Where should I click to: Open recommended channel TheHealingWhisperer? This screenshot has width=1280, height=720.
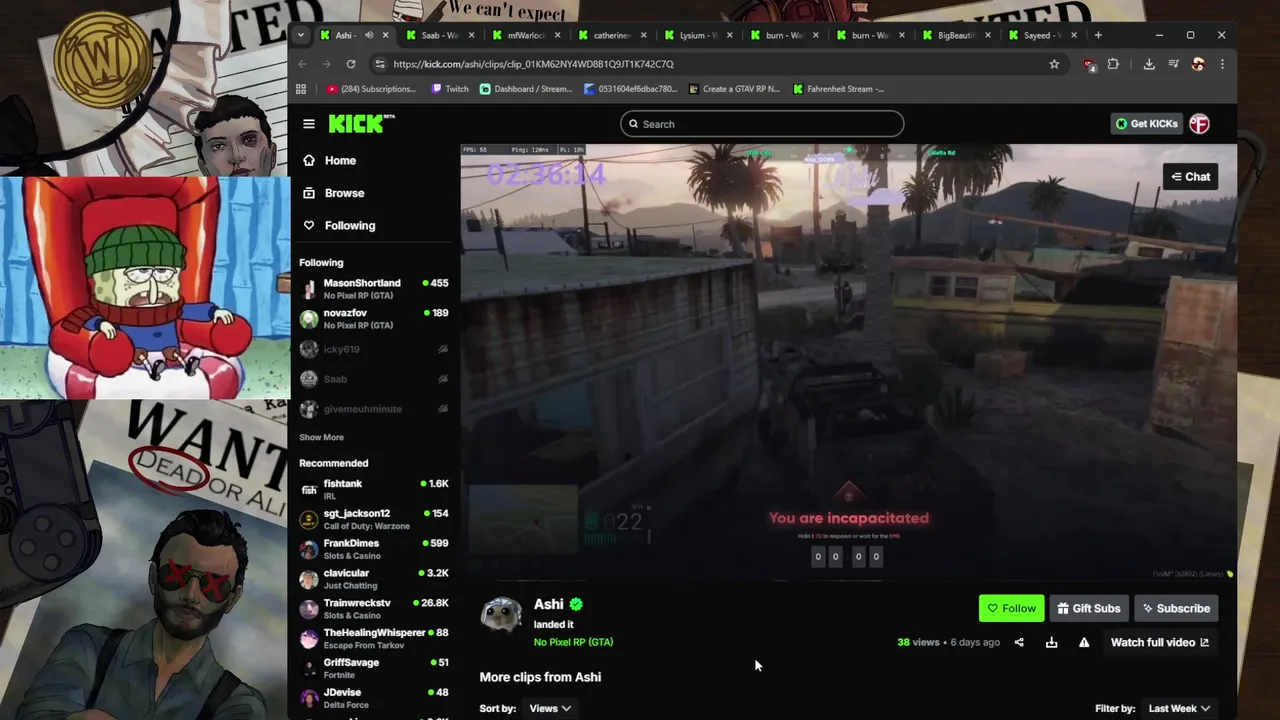(x=374, y=638)
